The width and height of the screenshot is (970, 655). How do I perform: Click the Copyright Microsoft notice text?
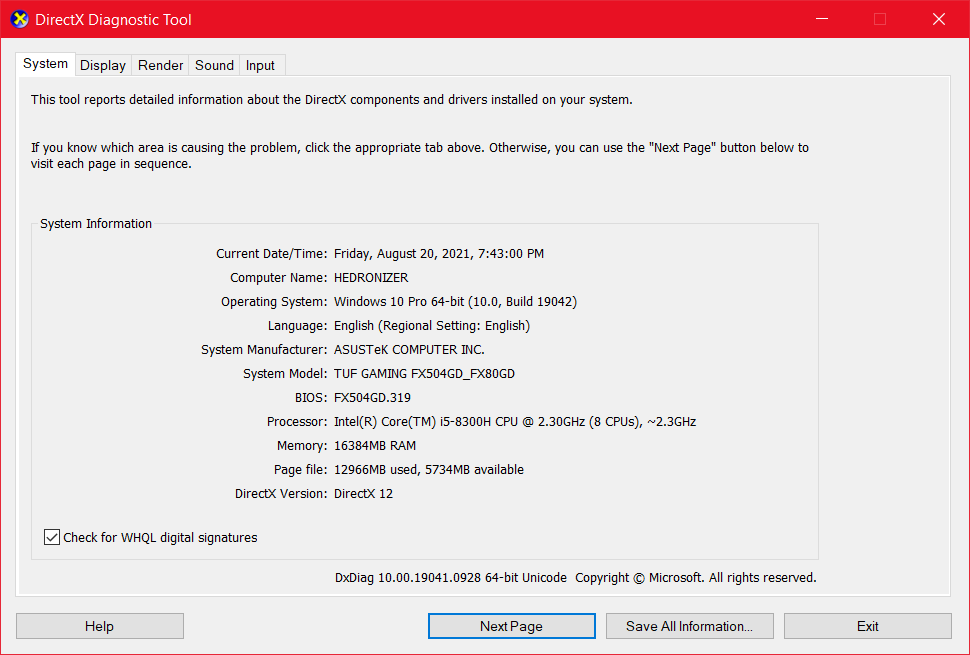[695, 578]
